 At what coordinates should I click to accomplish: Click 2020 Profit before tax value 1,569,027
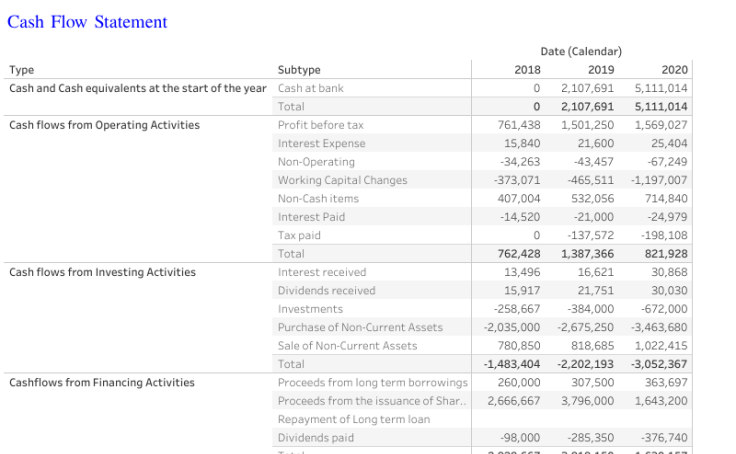click(661, 125)
